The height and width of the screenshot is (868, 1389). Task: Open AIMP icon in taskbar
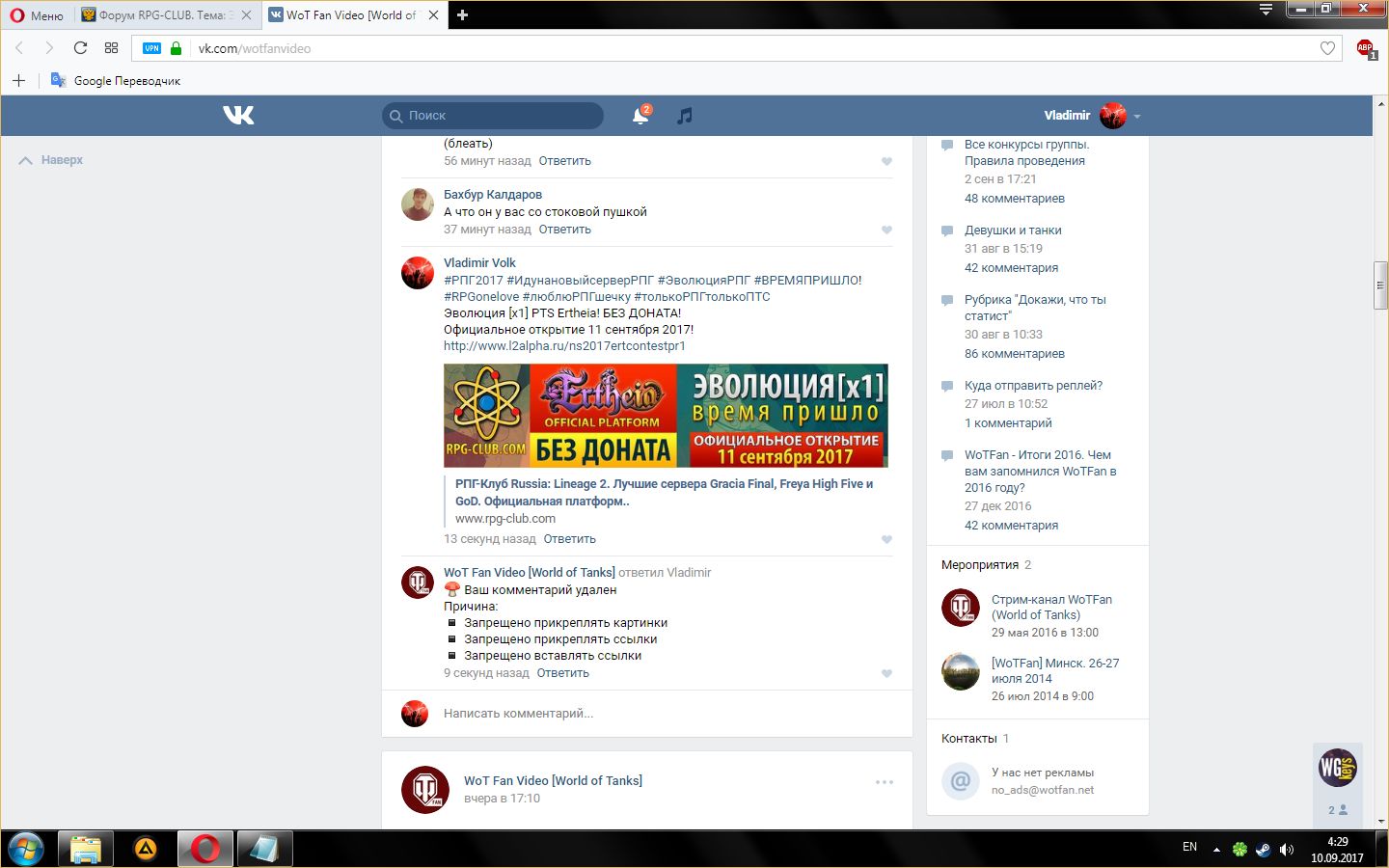(146, 849)
